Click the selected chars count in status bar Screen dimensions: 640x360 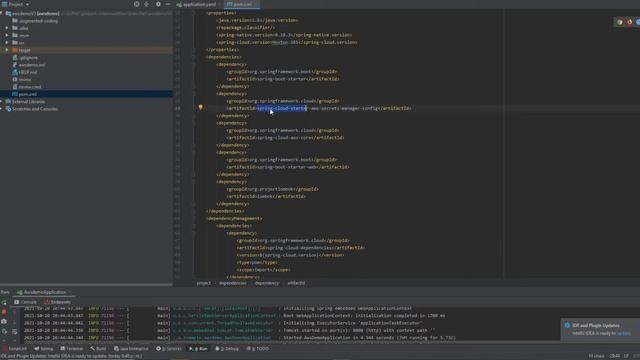596,356
